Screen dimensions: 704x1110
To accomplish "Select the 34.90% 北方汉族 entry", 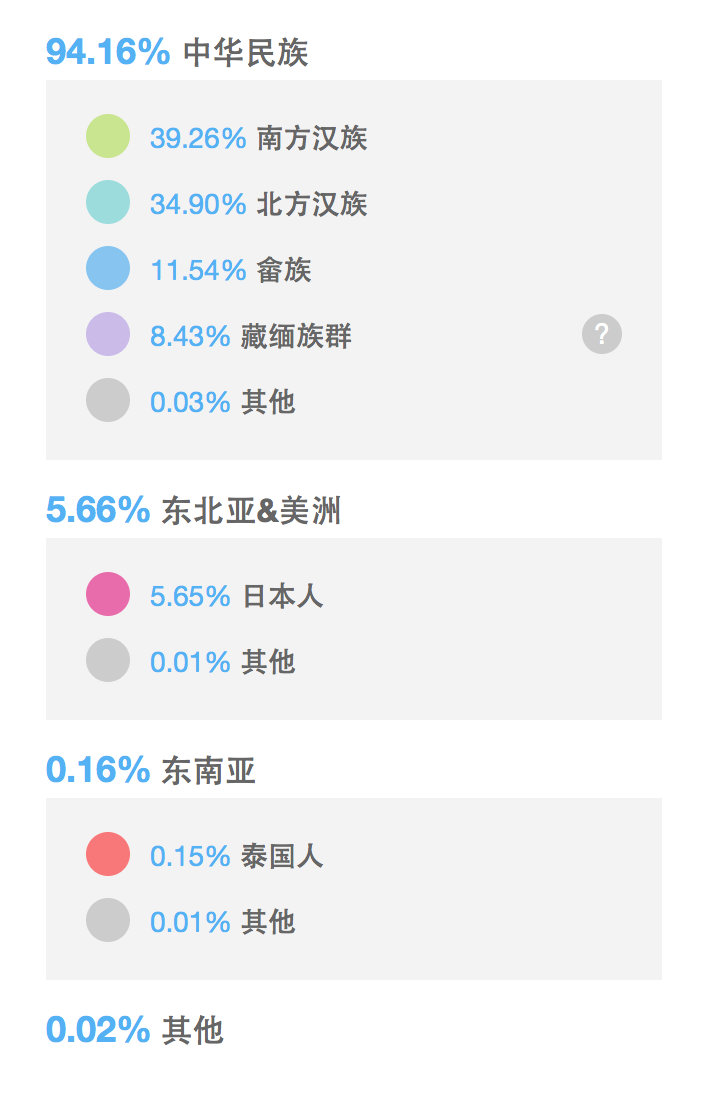I will pyautogui.click(x=259, y=204).
